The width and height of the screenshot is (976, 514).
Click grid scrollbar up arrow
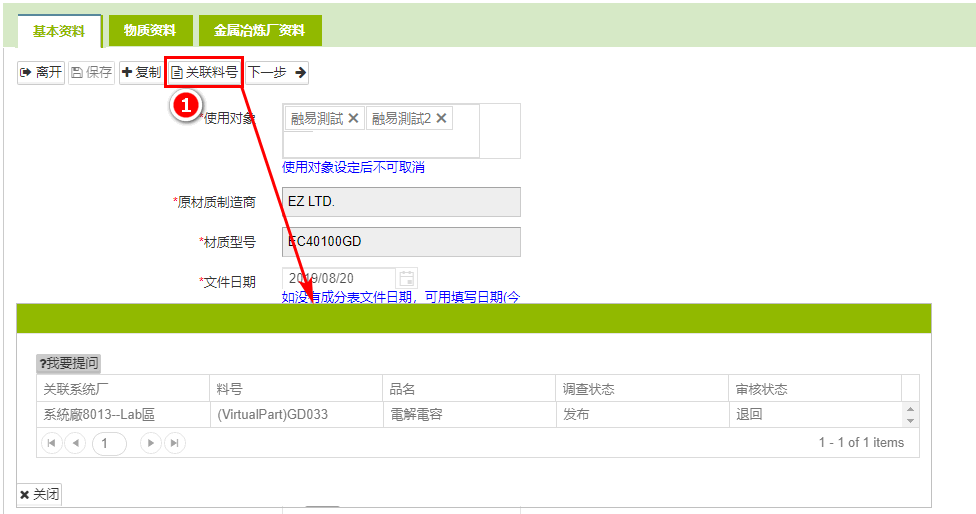point(910,409)
